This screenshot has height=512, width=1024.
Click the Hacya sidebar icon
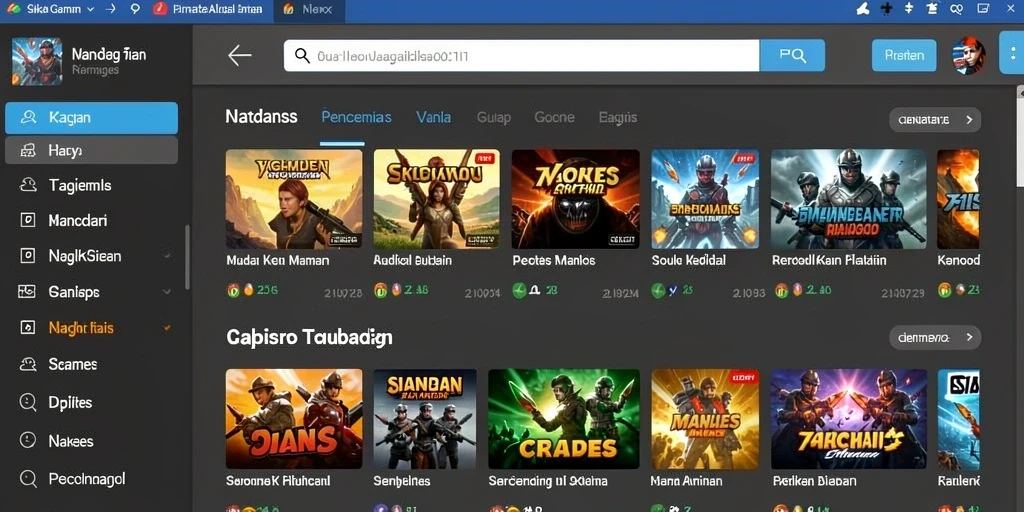(27, 151)
